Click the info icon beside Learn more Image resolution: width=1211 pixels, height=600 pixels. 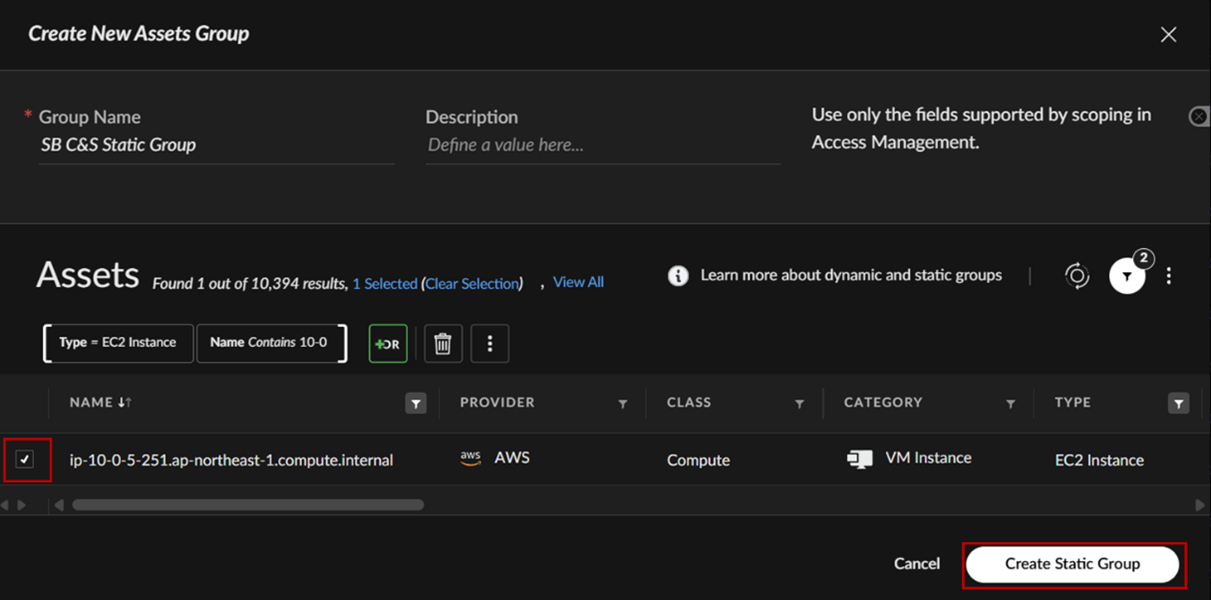[678, 276]
